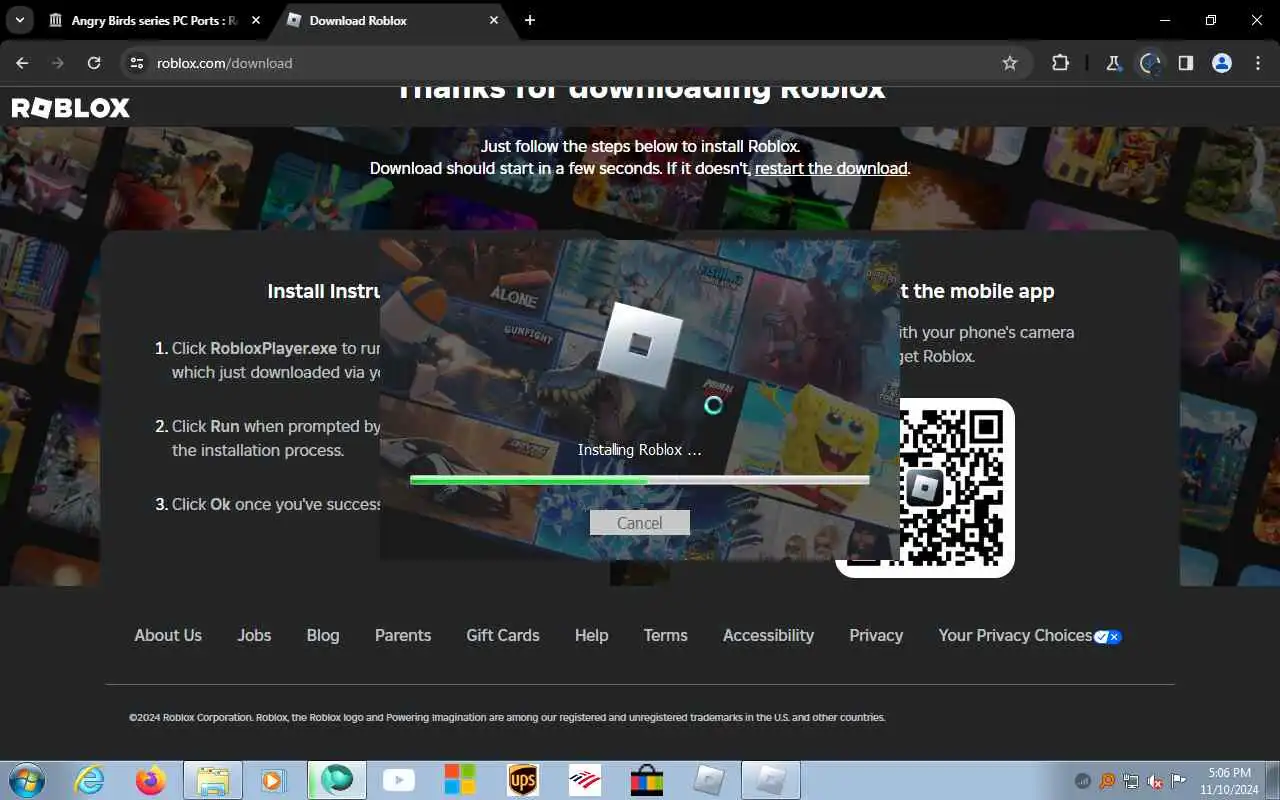
Task: Open the Jobs footer link
Action: click(254, 635)
